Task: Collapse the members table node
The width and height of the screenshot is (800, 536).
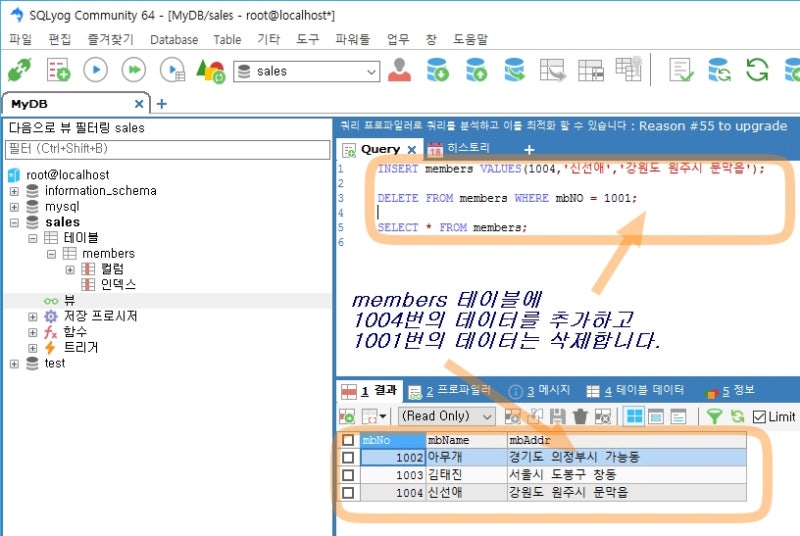Action: tap(51, 254)
